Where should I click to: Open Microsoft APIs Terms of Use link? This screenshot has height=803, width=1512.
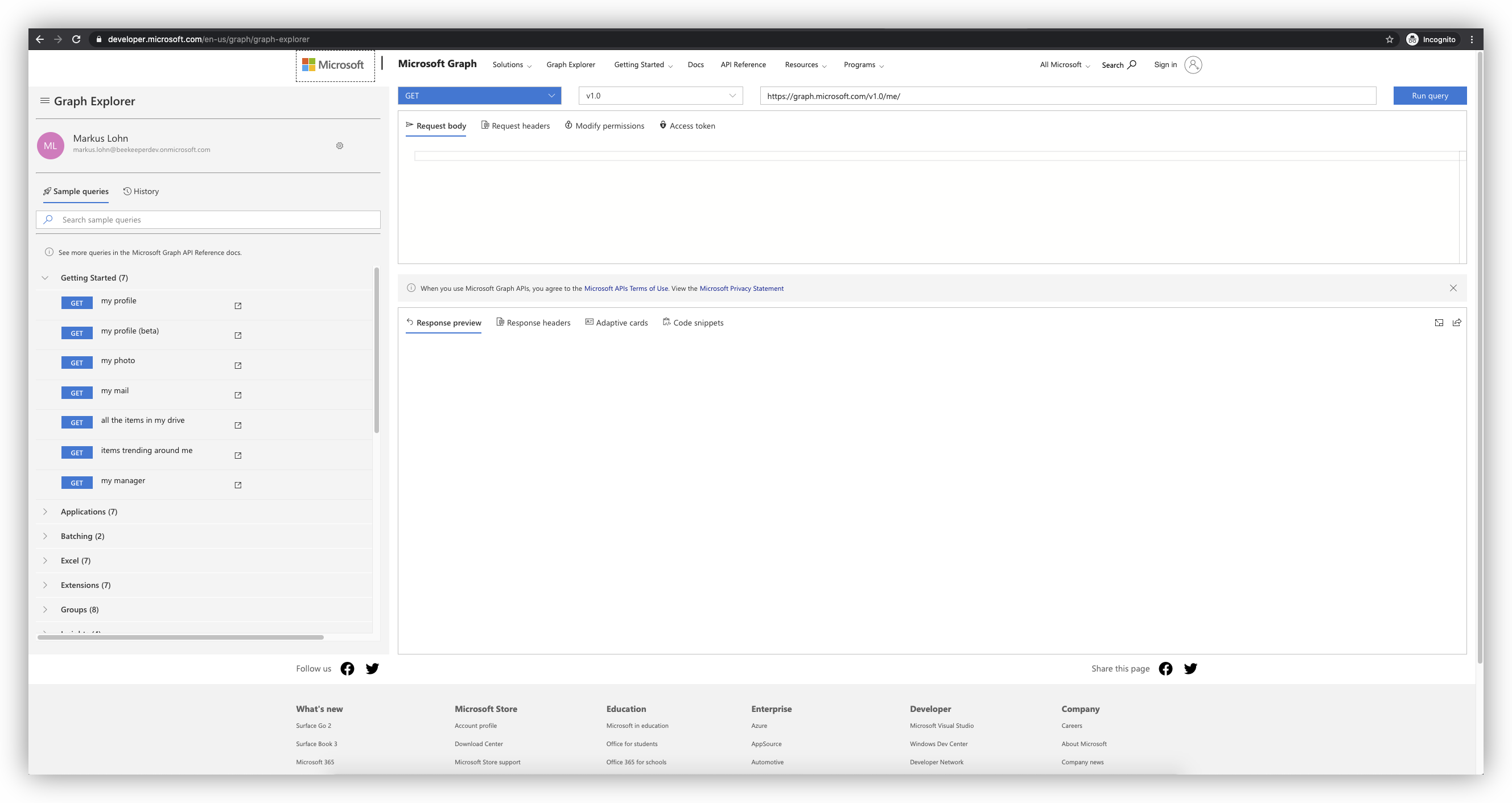[x=626, y=288]
